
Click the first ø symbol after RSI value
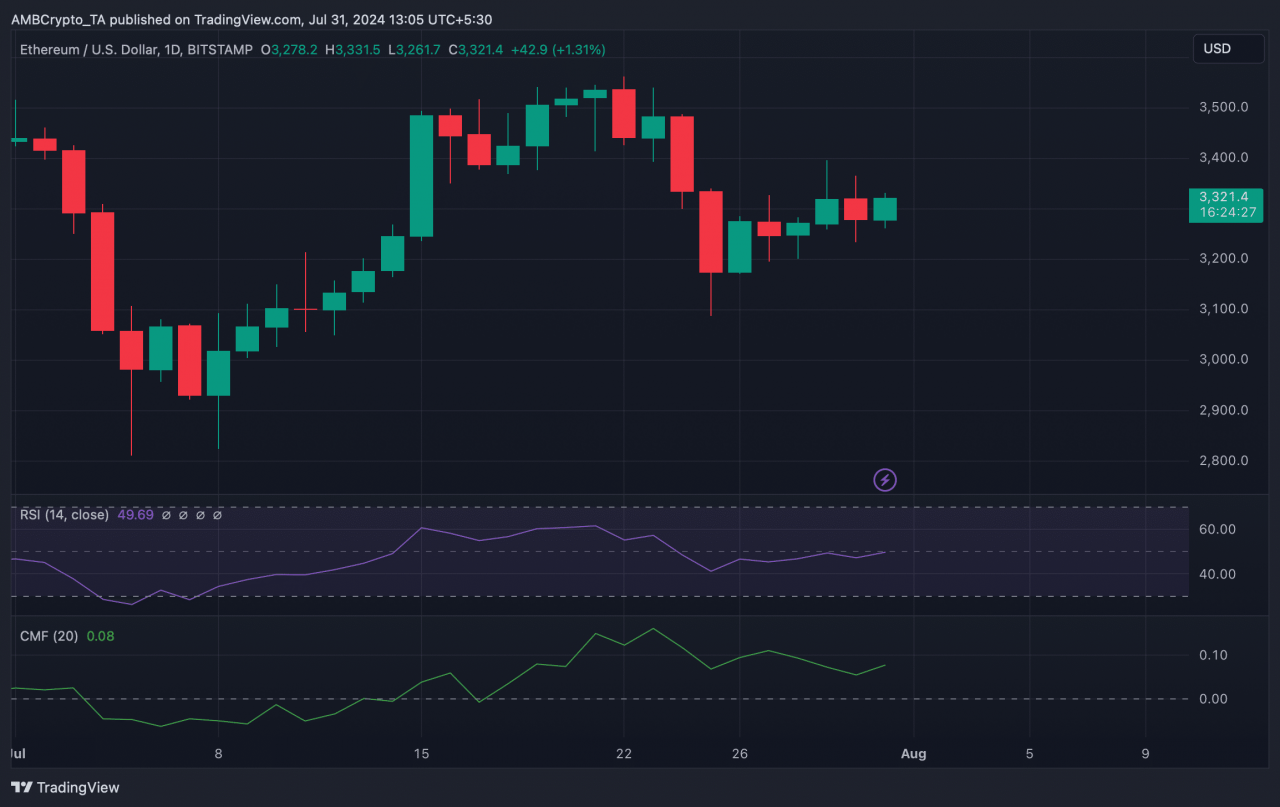tap(166, 515)
